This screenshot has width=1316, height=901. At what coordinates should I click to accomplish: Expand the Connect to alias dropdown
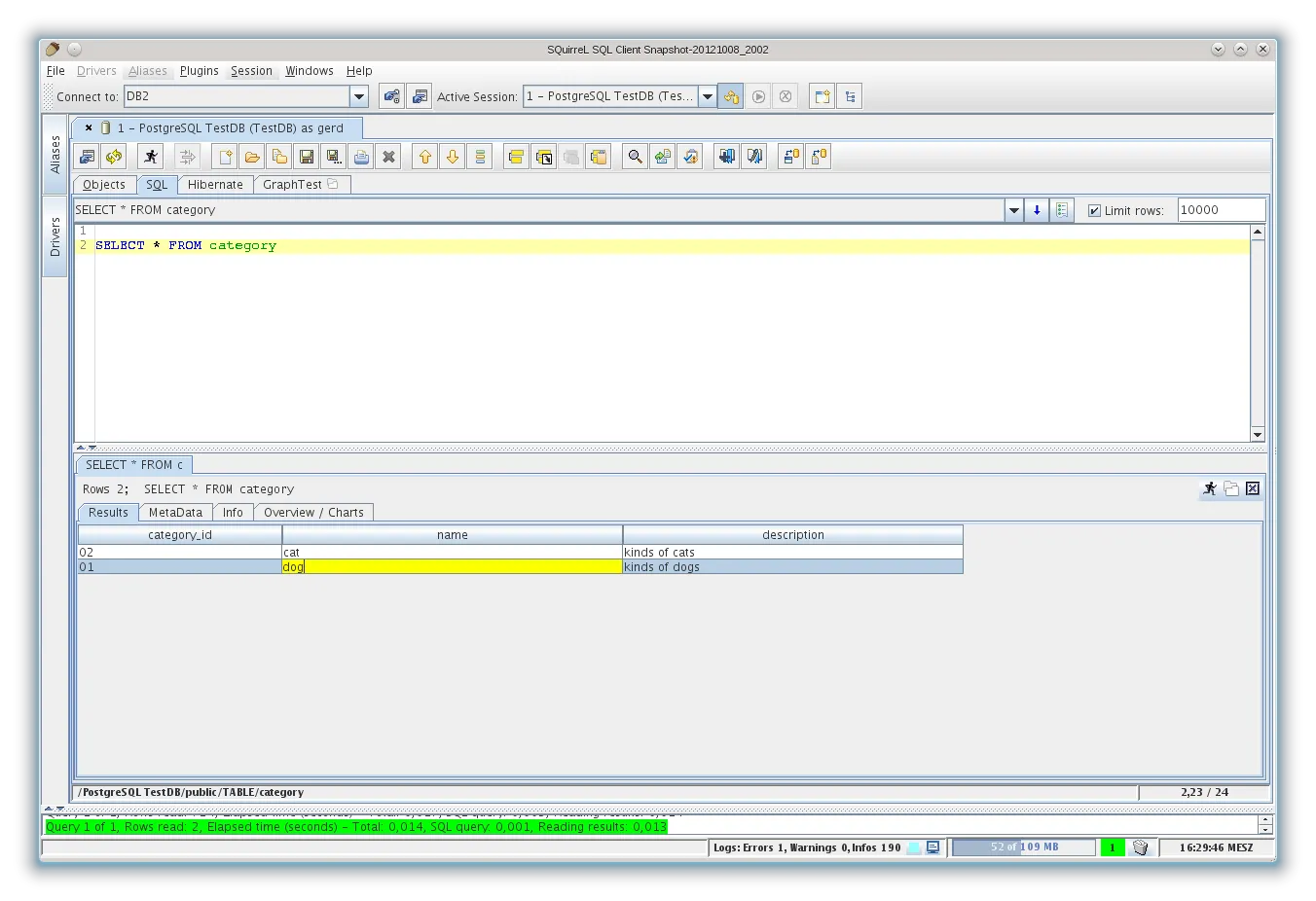(x=359, y=96)
